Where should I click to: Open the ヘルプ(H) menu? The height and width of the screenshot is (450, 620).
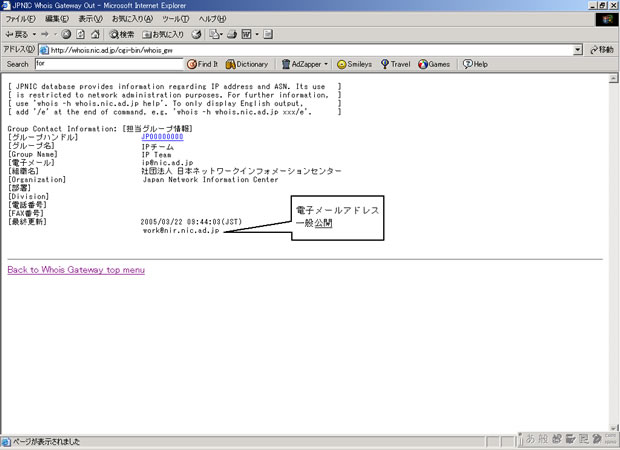[x=212, y=19]
